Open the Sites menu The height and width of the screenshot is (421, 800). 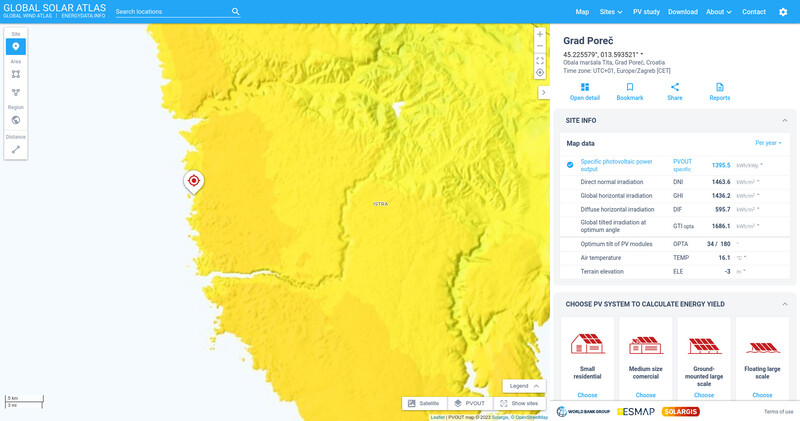point(610,12)
